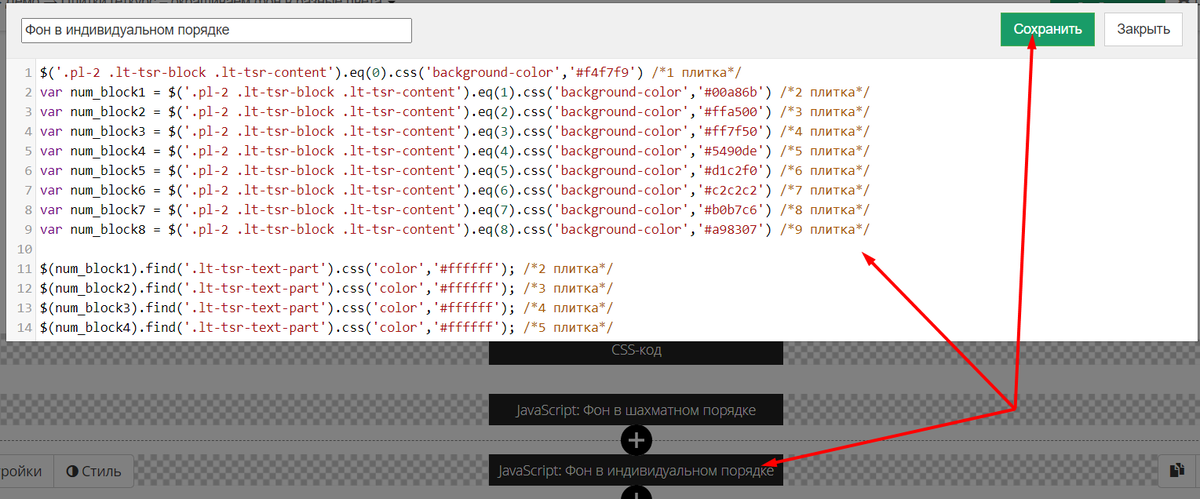Click the line declaring var num_block4
The width and height of the screenshot is (1200, 499).
coord(455,151)
